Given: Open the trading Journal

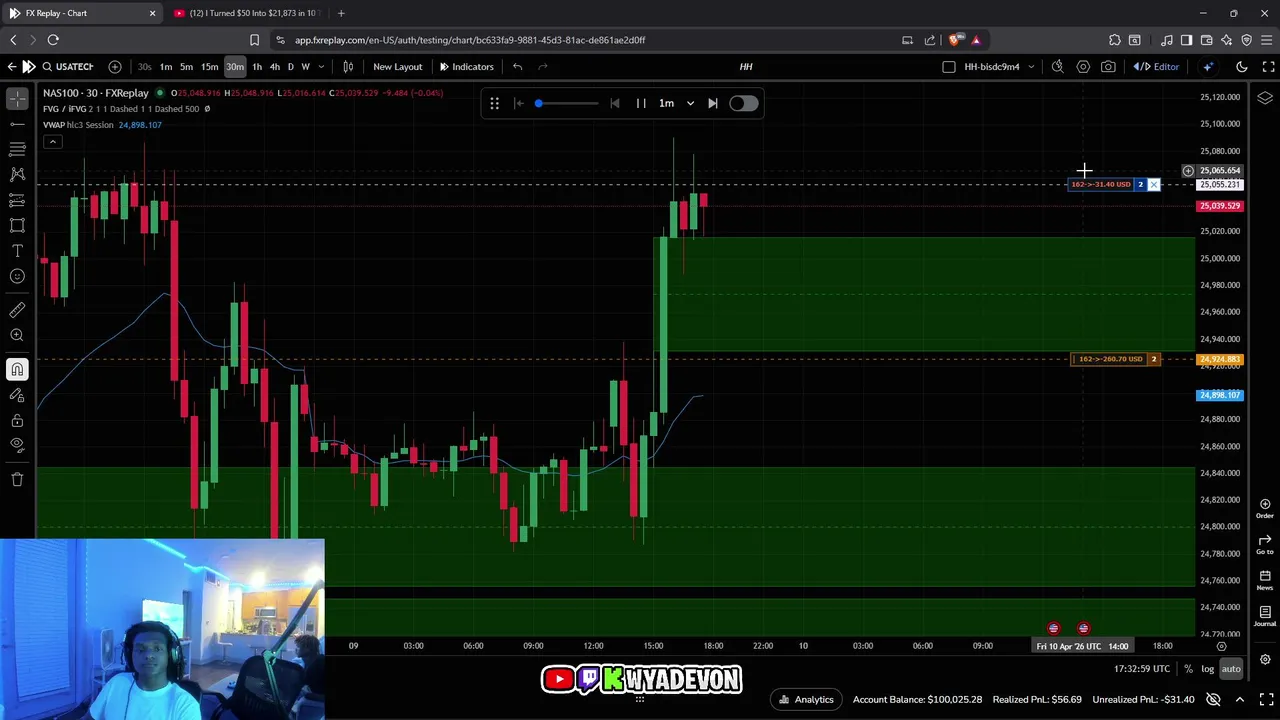Looking at the screenshot, I should pyautogui.click(x=1265, y=616).
